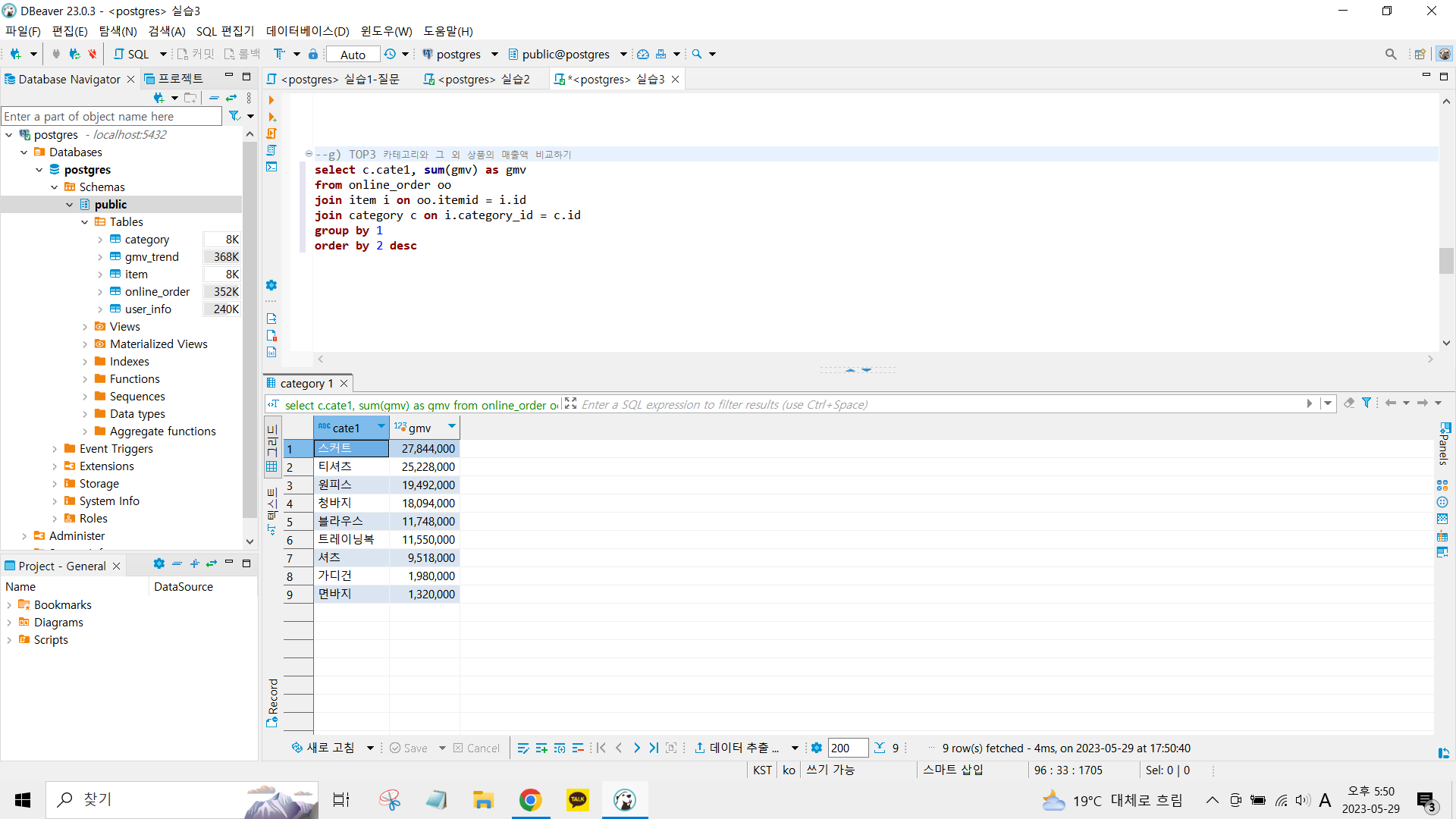Open the Auto commit mode dropdown
Image resolution: width=1456 pixels, height=819 pixels.
click(x=353, y=55)
